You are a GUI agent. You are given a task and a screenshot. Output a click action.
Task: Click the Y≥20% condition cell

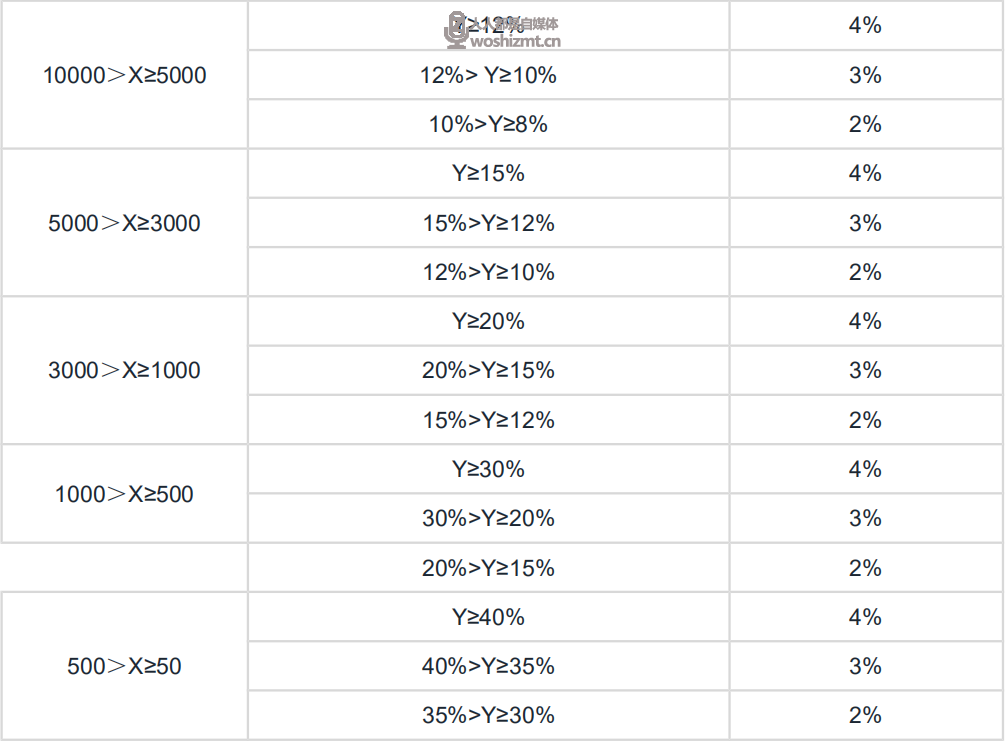coord(488,321)
